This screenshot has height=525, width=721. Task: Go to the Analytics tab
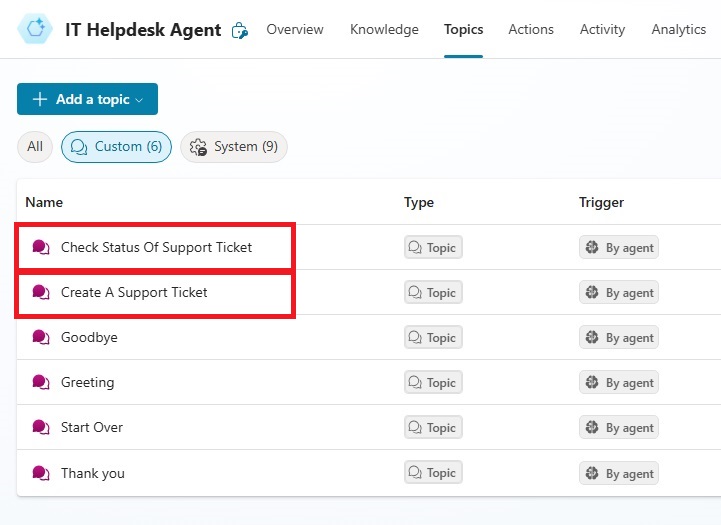click(x=678, y=29)
